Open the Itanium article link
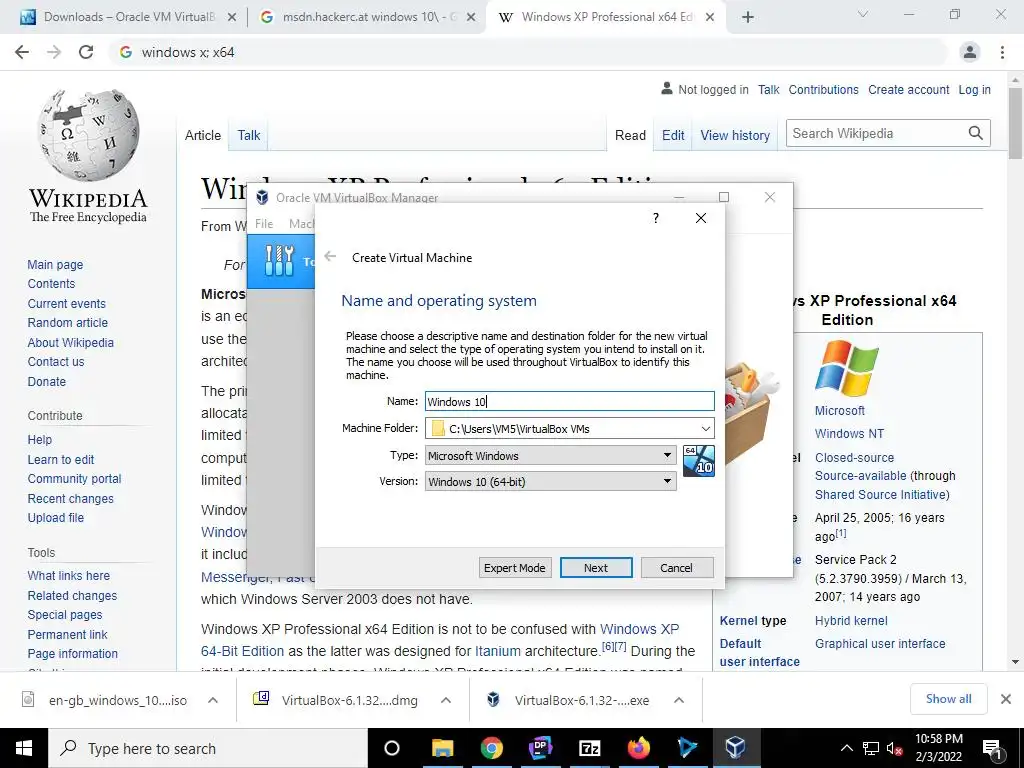 [x=498, y=651]
